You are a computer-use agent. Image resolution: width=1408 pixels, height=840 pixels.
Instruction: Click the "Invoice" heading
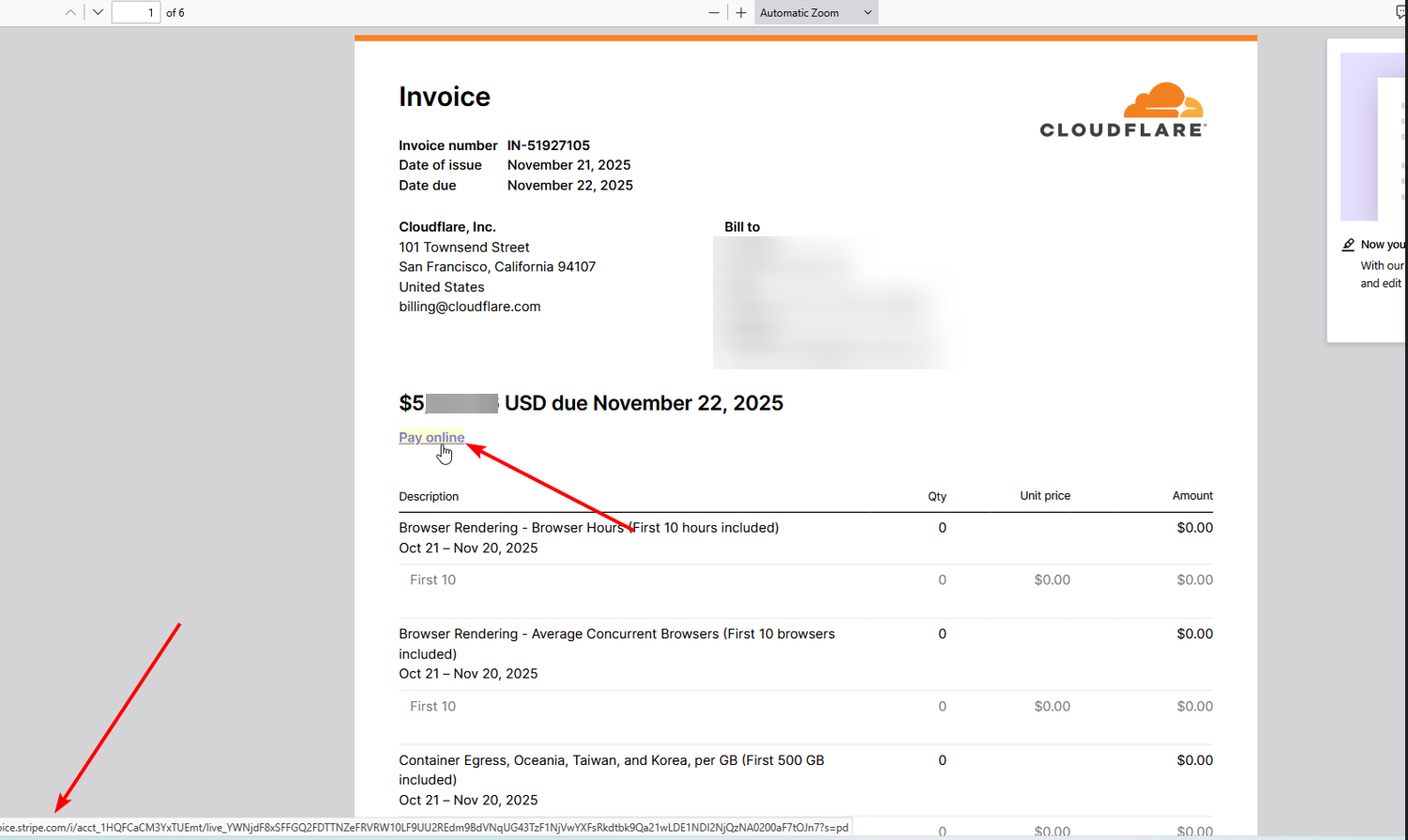[445, 97]
